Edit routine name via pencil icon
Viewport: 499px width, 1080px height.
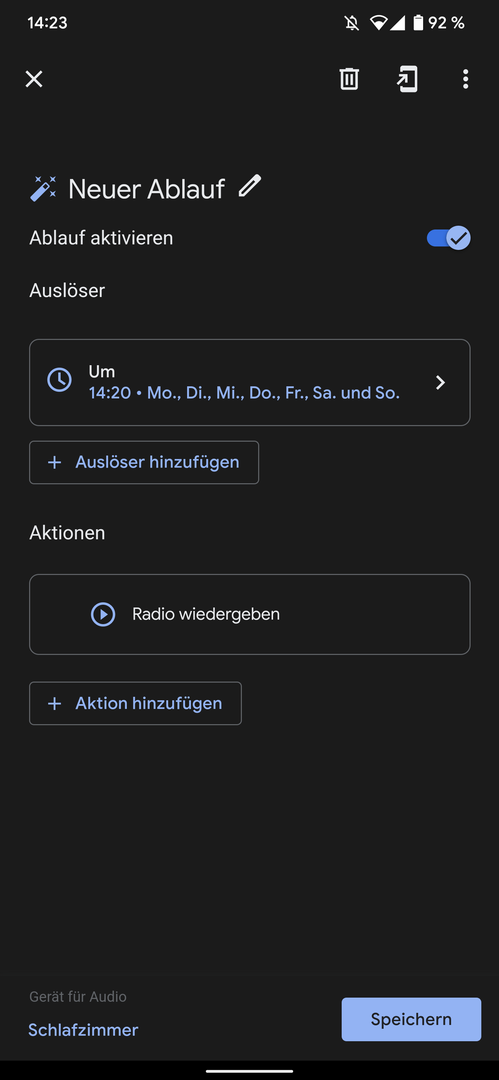tap(250, 187)
